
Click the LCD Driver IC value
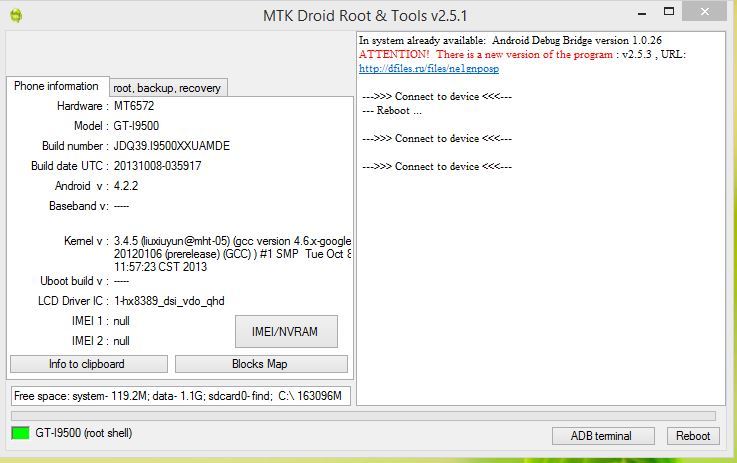(169, 301)
